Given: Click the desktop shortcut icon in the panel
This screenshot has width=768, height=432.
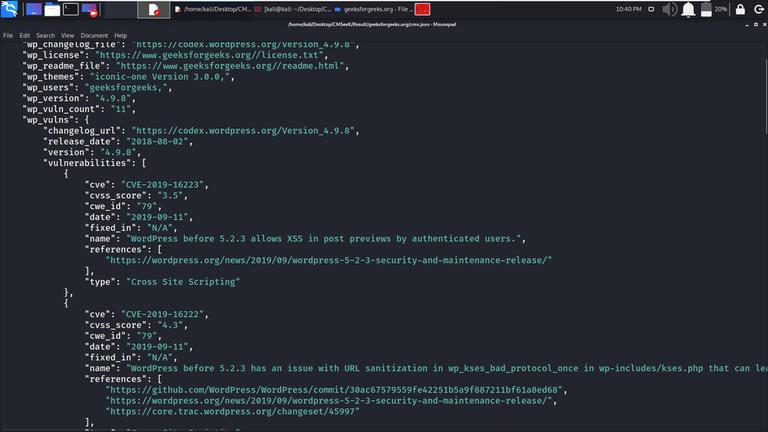Looking at the screenshot, I should point(33,9).
